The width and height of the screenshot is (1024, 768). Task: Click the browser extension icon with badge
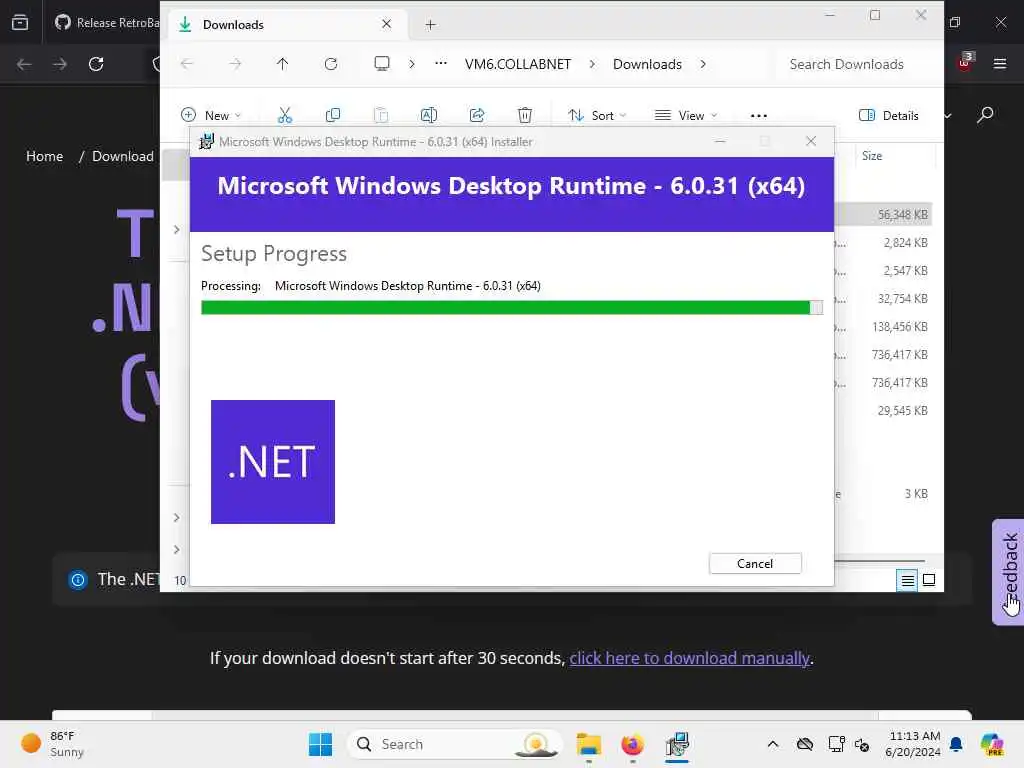965,62
